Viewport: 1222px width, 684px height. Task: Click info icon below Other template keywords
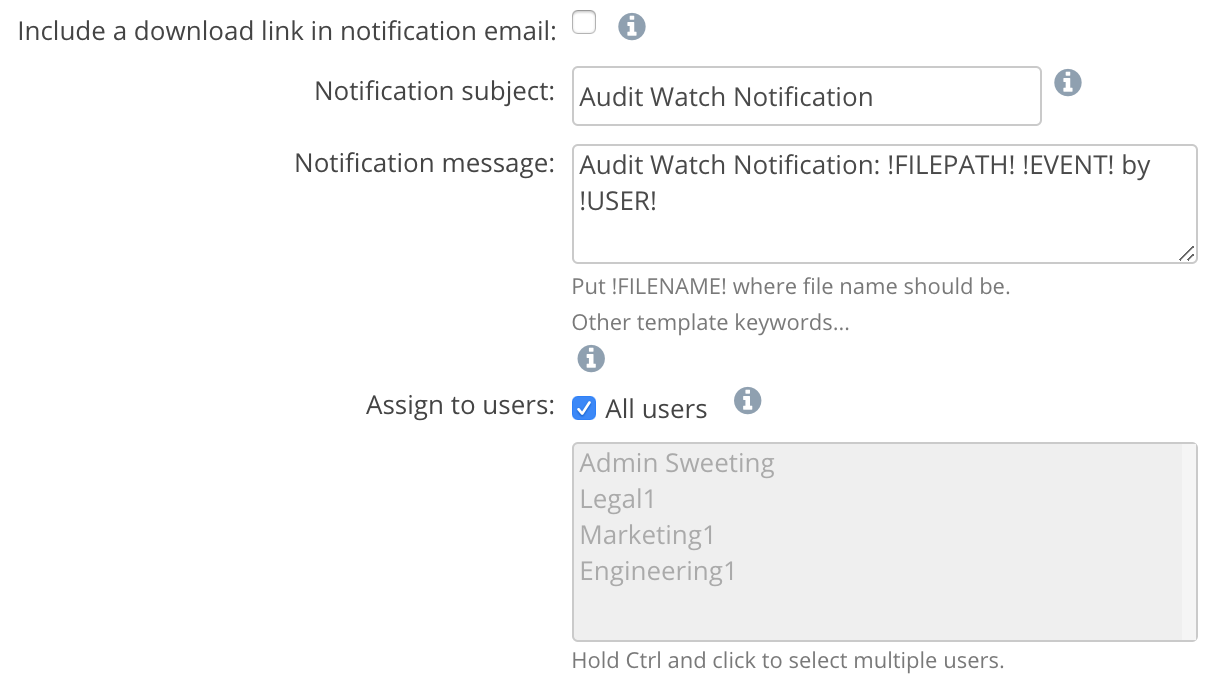click(591, 358)
